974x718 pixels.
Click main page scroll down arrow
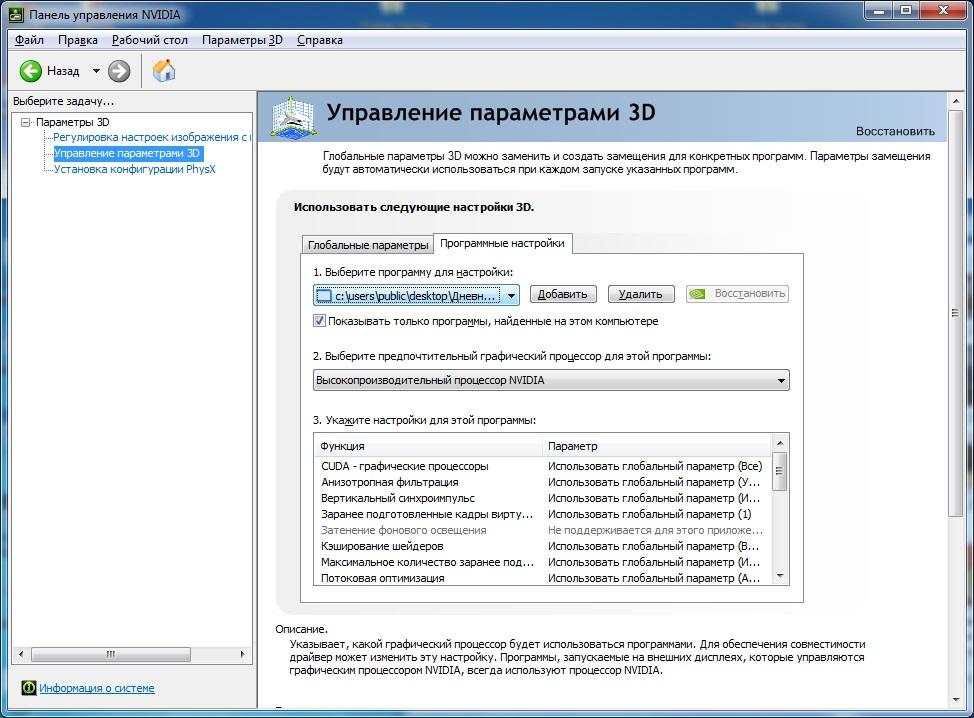pos(956,700)
